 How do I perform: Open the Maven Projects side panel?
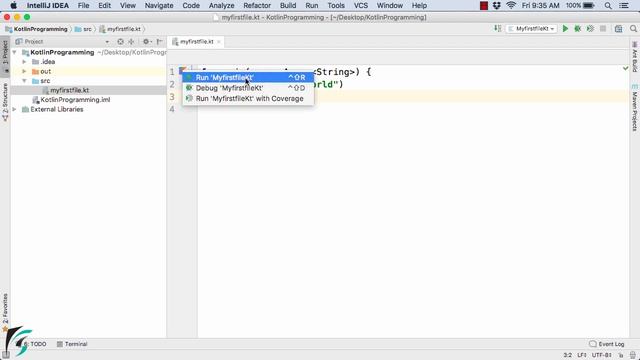pyautogui.click(x=635, y=108)
